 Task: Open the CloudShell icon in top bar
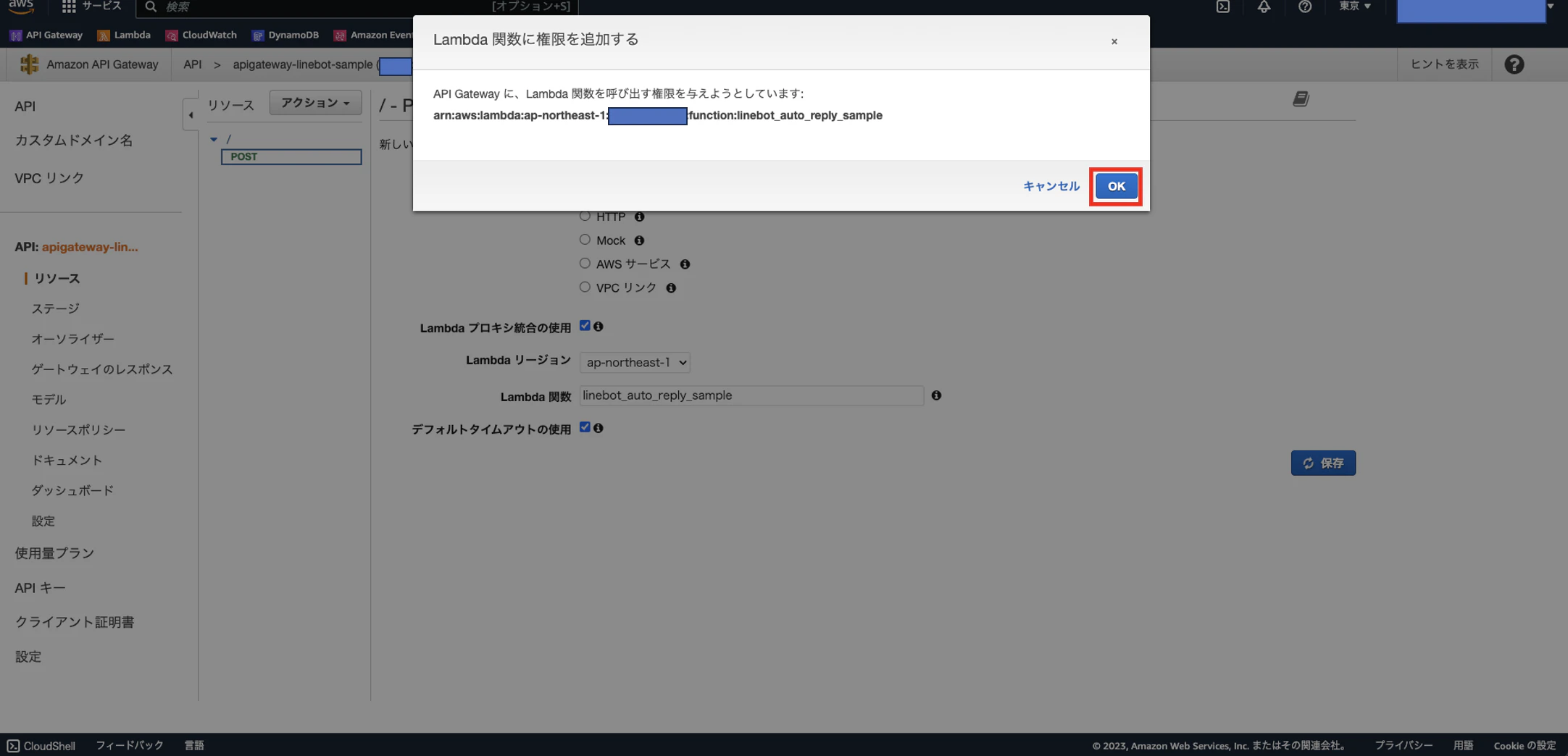pyautogui.click(x=1222, y=7)
